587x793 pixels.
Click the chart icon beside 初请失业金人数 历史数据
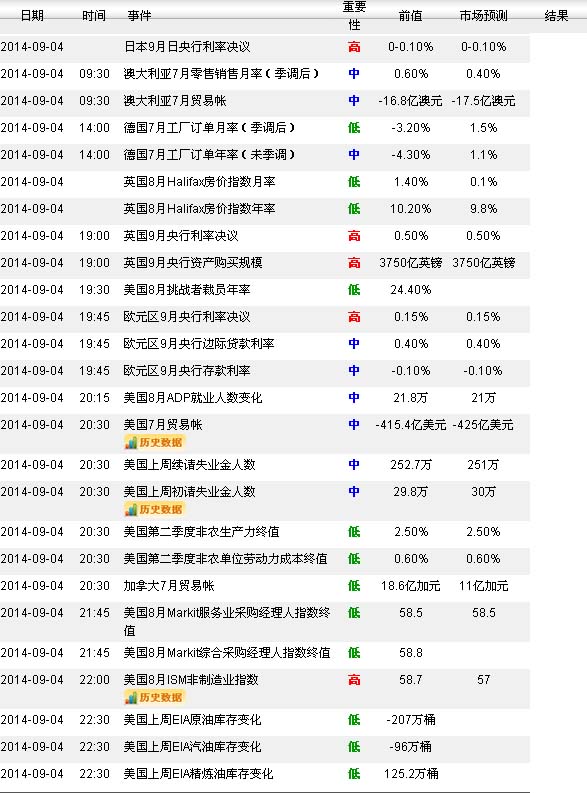coord(131,509)
